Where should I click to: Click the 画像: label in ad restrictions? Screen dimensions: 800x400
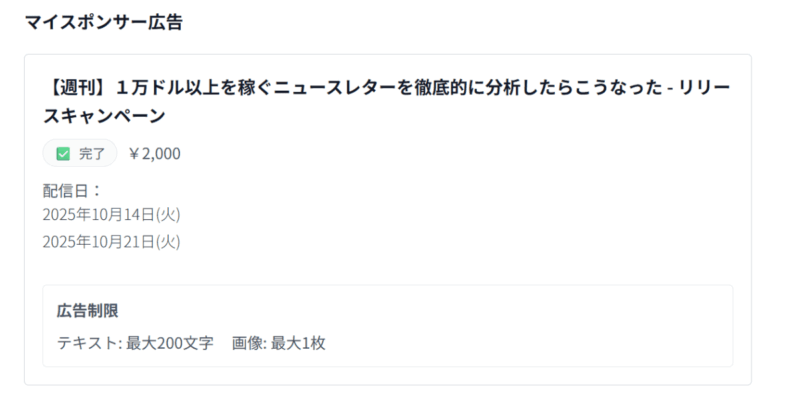click(x=248, y=343)
